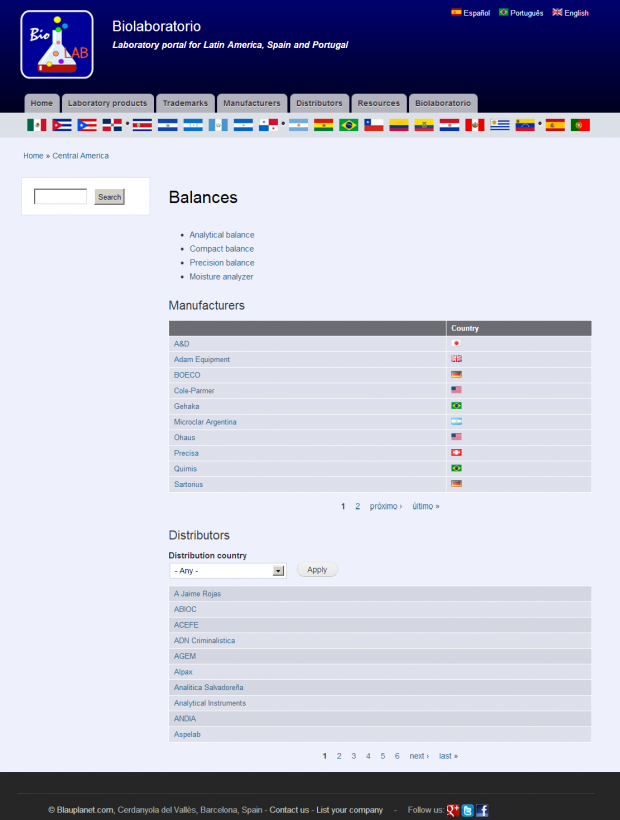Open the Twitter follow icon
620x820 pixels.
pyautogui.click(x=467, y=810)
